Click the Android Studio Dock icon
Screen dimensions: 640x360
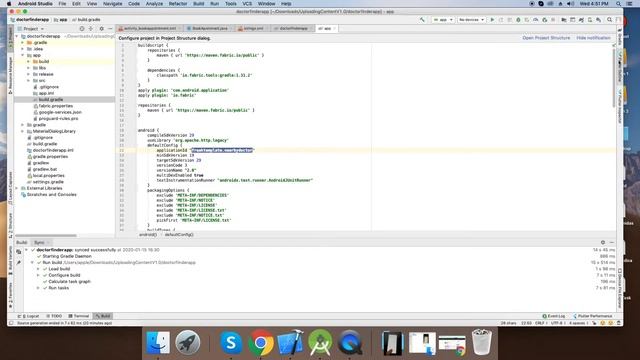click(320, 342)
